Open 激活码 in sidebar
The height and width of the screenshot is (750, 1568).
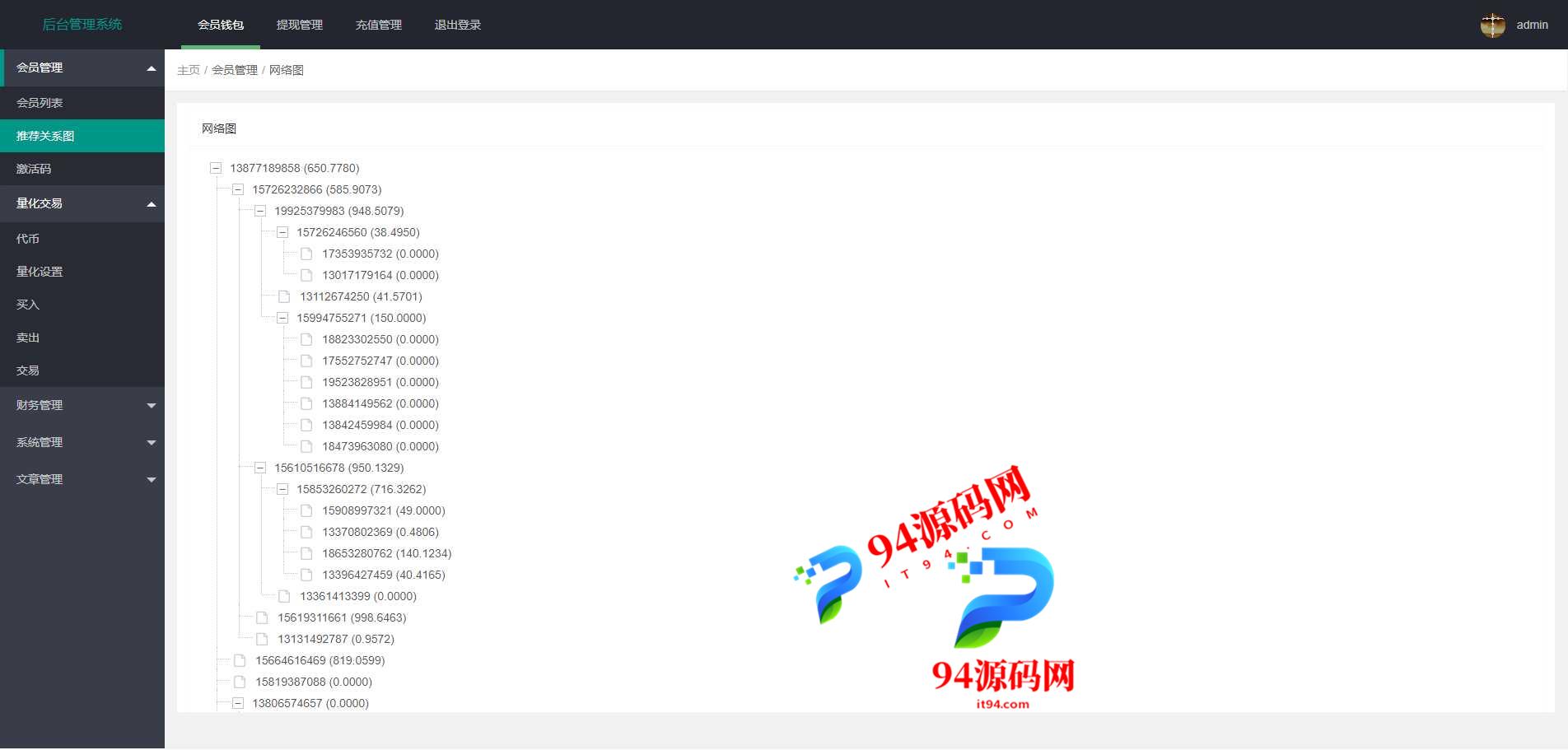(82, 169)
